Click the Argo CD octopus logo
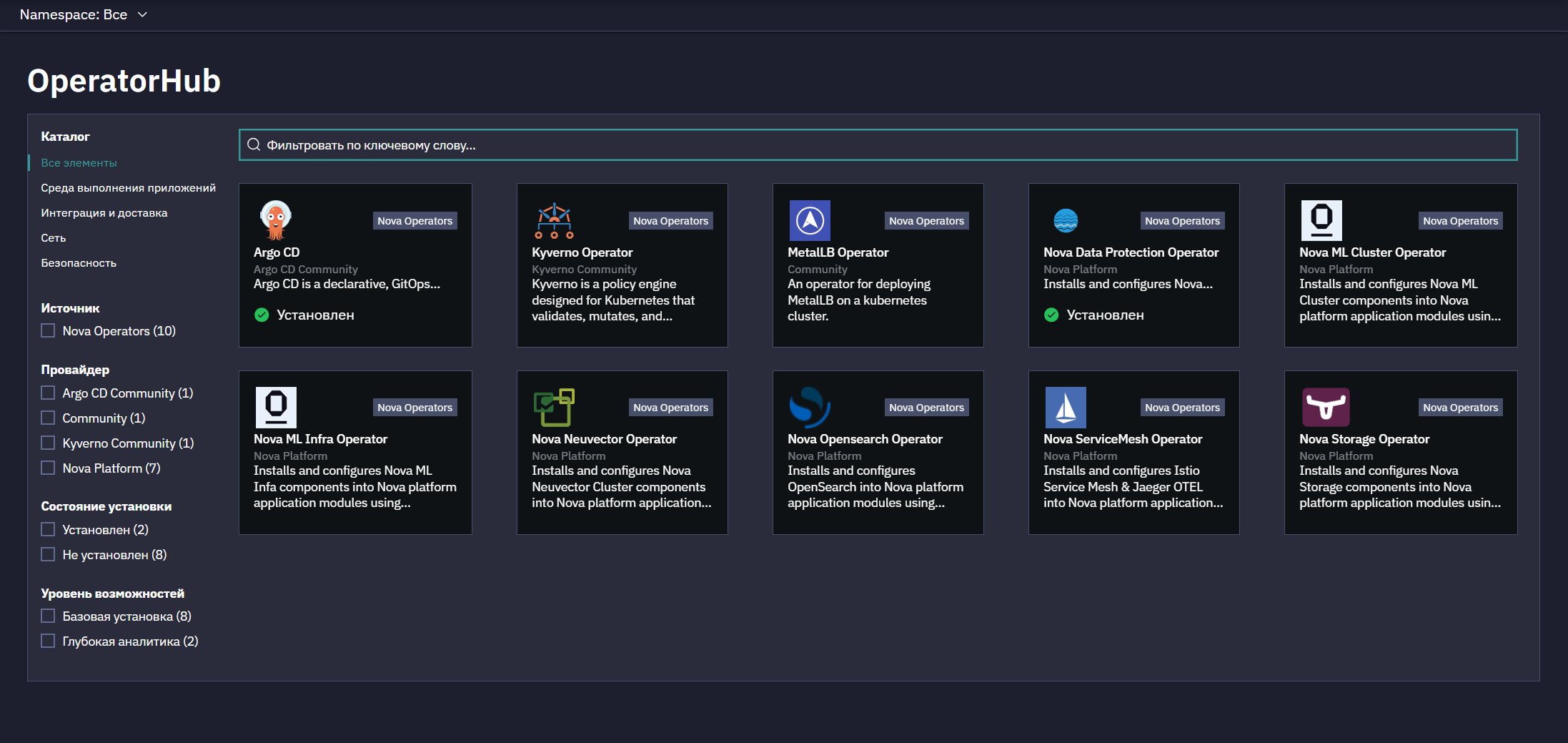The height and width of the screenshot is (743, 1568). 275,220
